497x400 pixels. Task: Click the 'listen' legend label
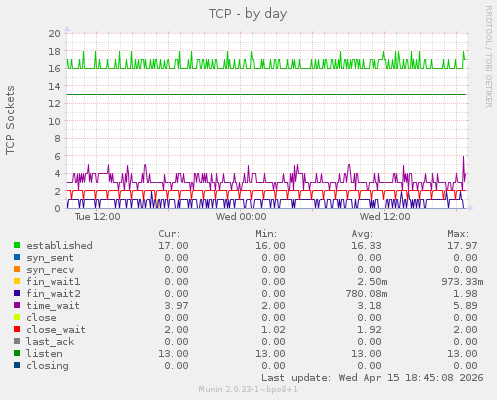pyautogui.click(x=44, y=354)
